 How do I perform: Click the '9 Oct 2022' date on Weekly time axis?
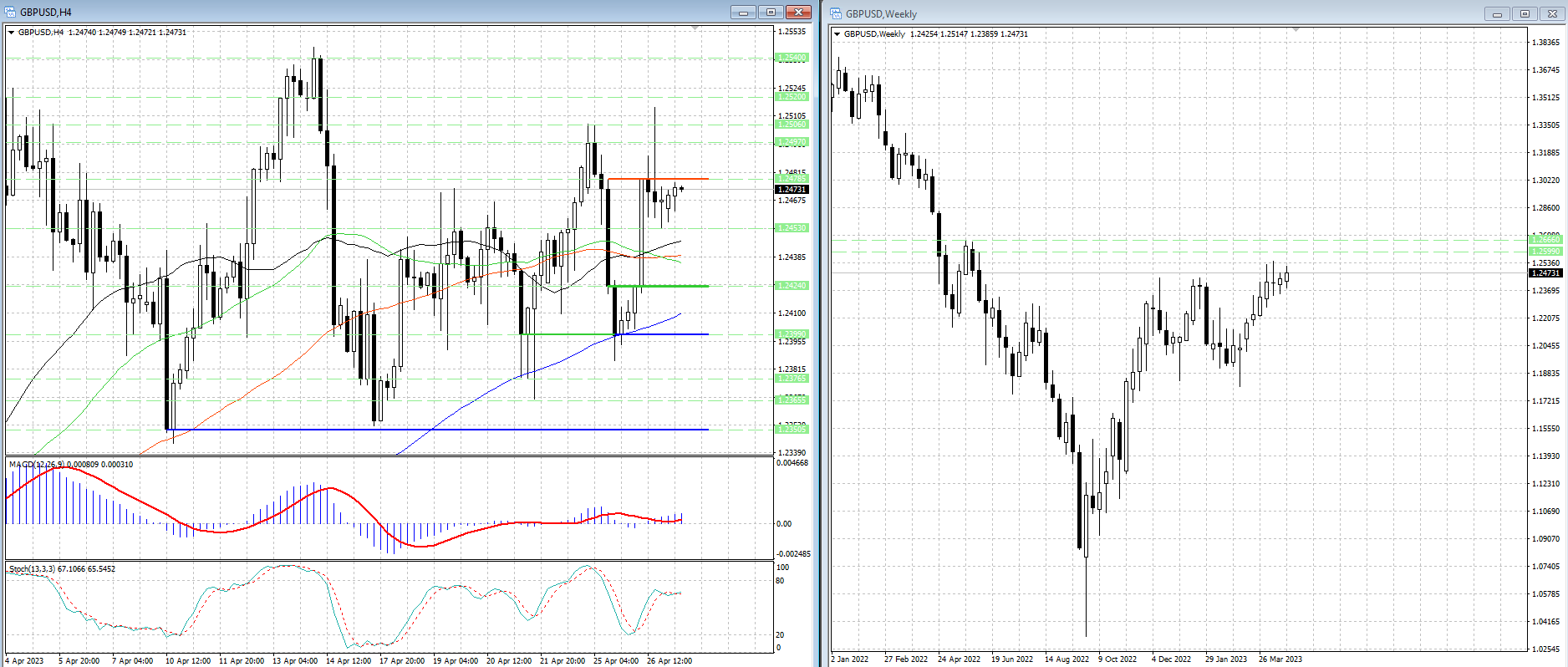click(1117, 659)
